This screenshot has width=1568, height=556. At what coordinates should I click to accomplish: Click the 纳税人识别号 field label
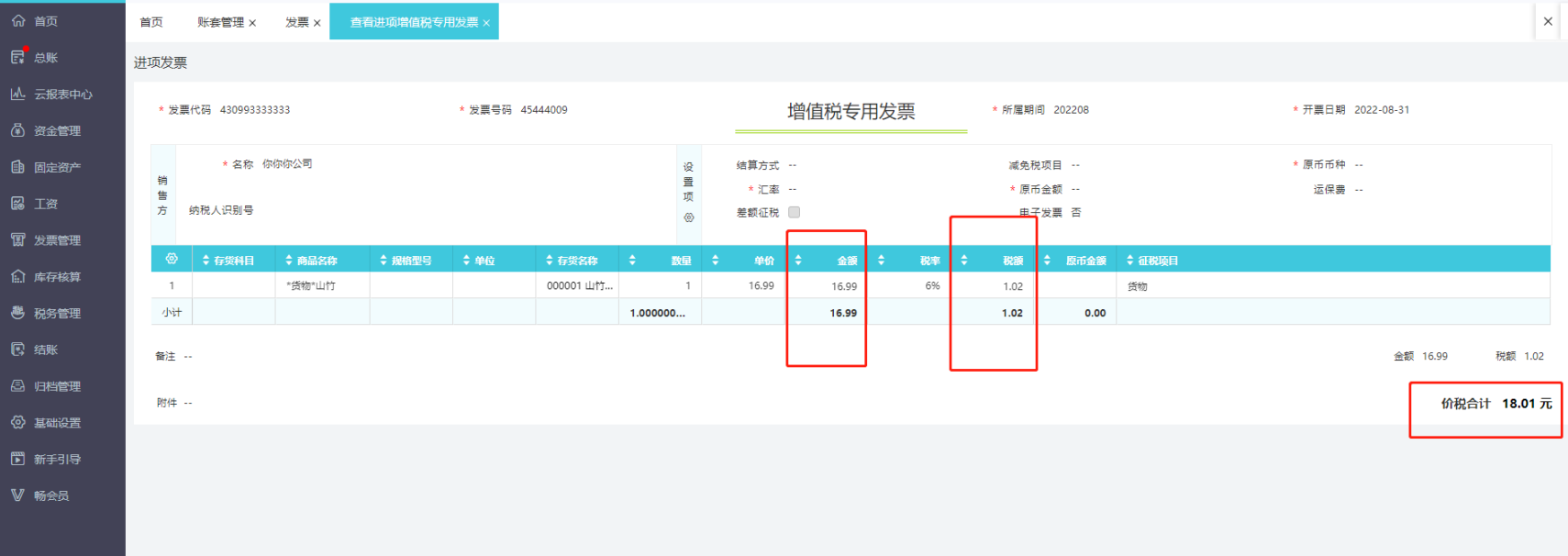coord(221,210)
